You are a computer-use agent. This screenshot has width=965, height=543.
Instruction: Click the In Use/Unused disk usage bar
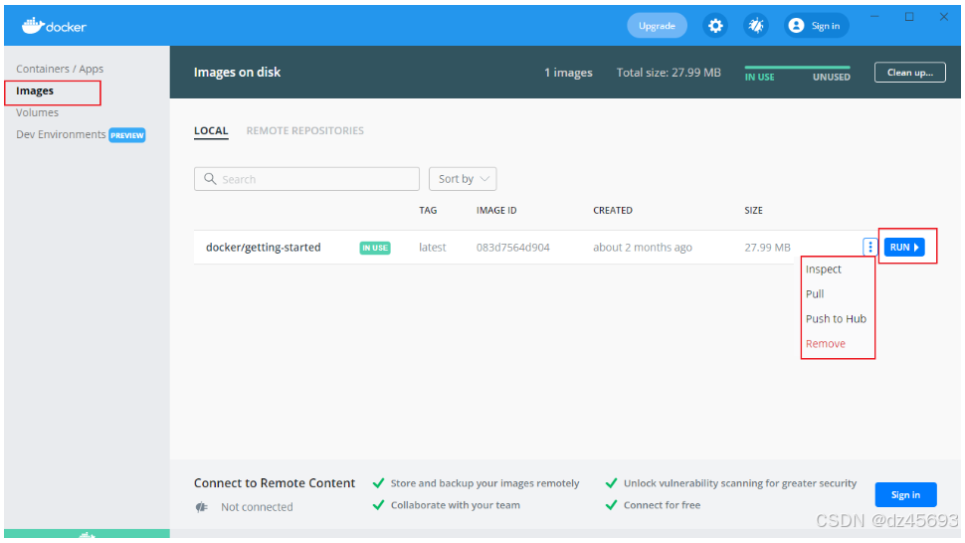(x=797, y=68)
